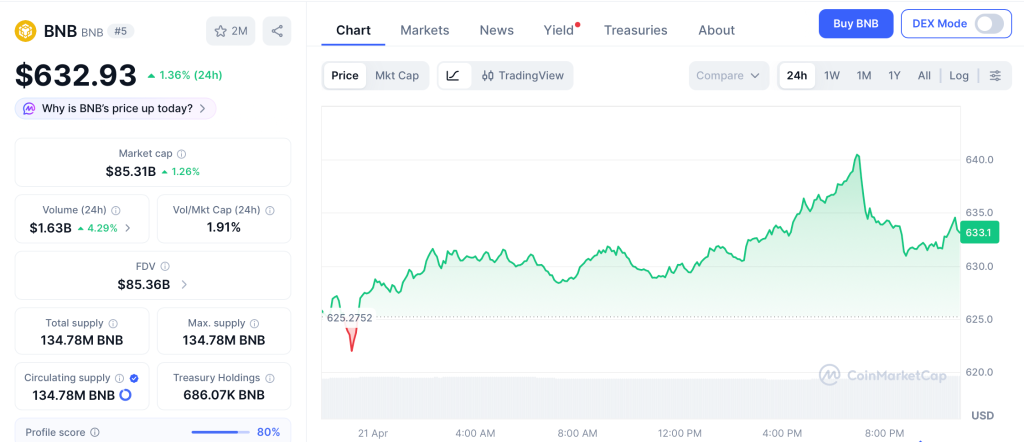Click FDV info icon

tap(165, 267)
